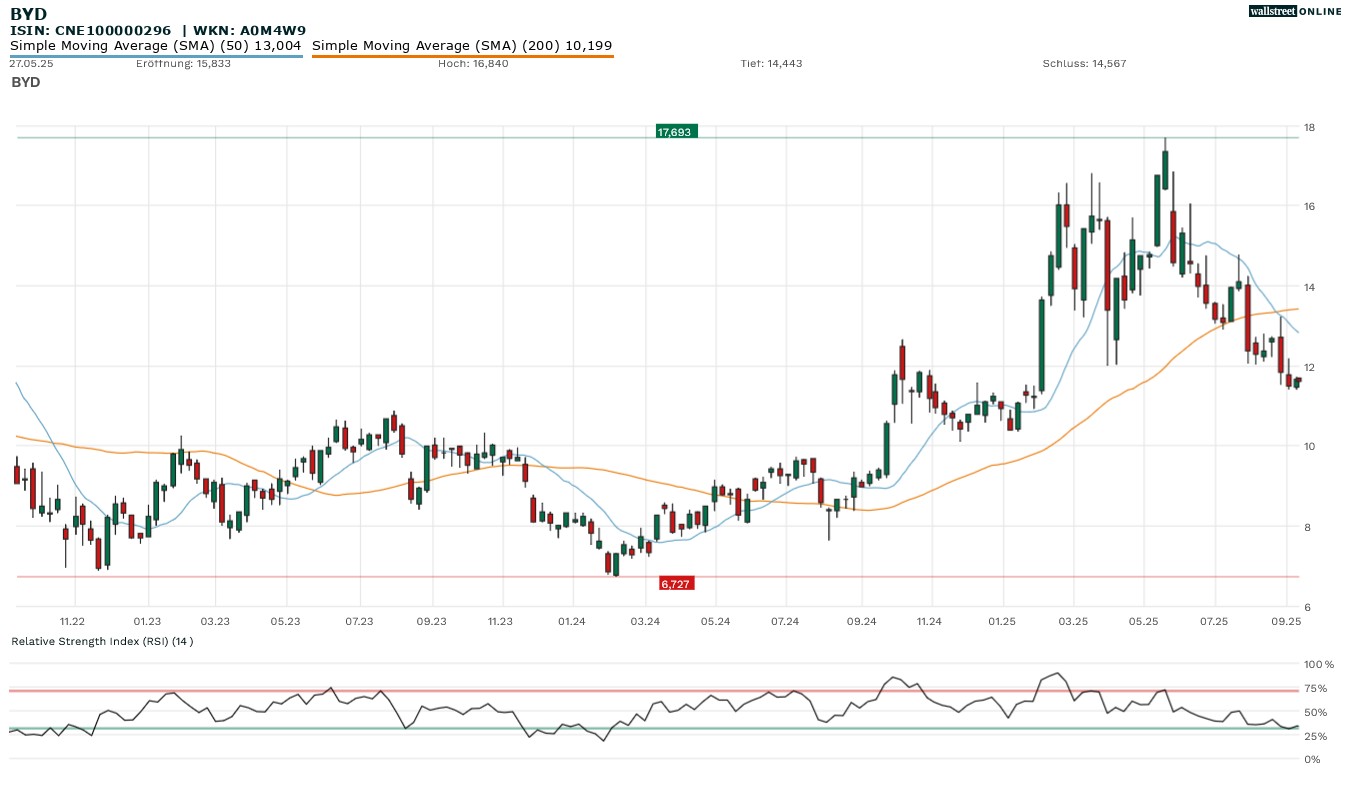Click the BYD title heading

coord(28,14)
